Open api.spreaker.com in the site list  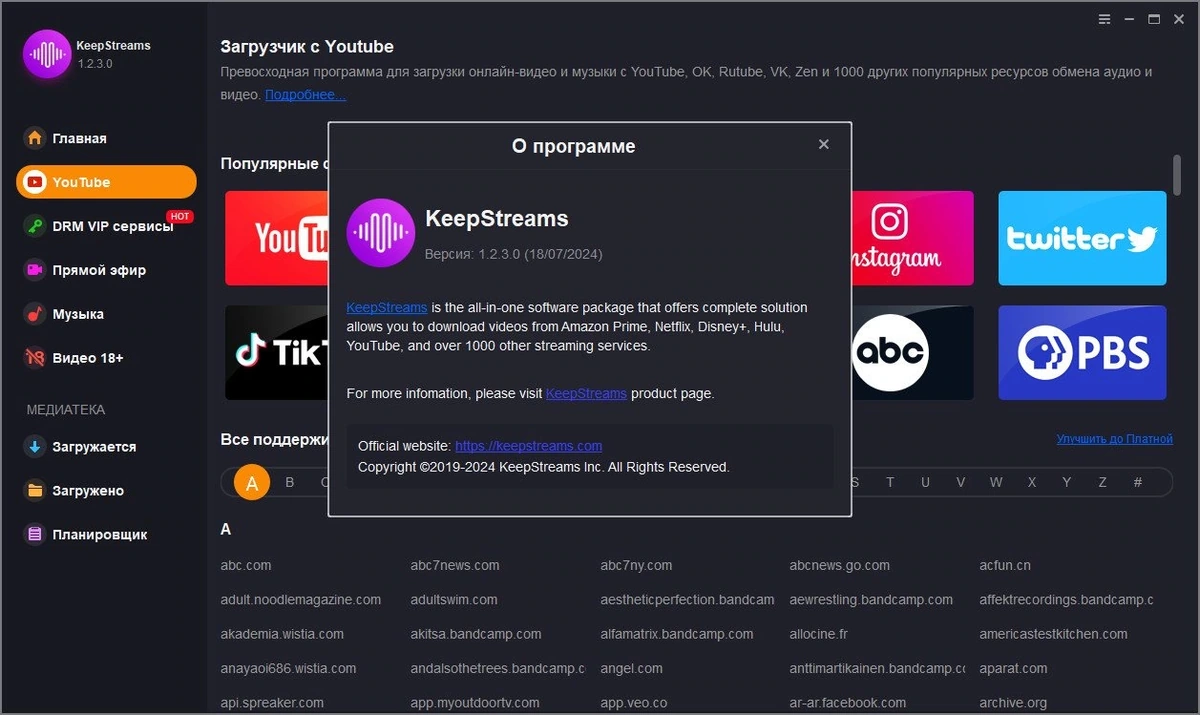tap(272, 703)
